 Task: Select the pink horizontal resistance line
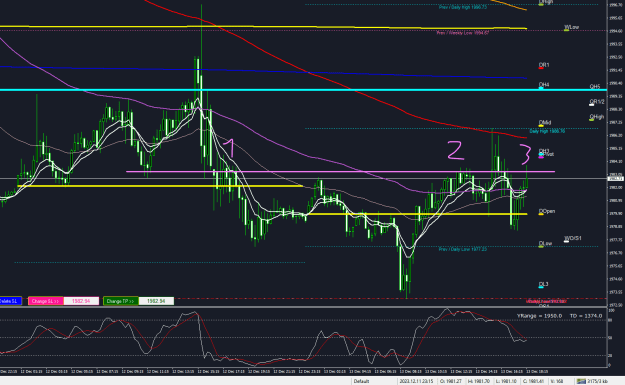(x=339, y=172)
